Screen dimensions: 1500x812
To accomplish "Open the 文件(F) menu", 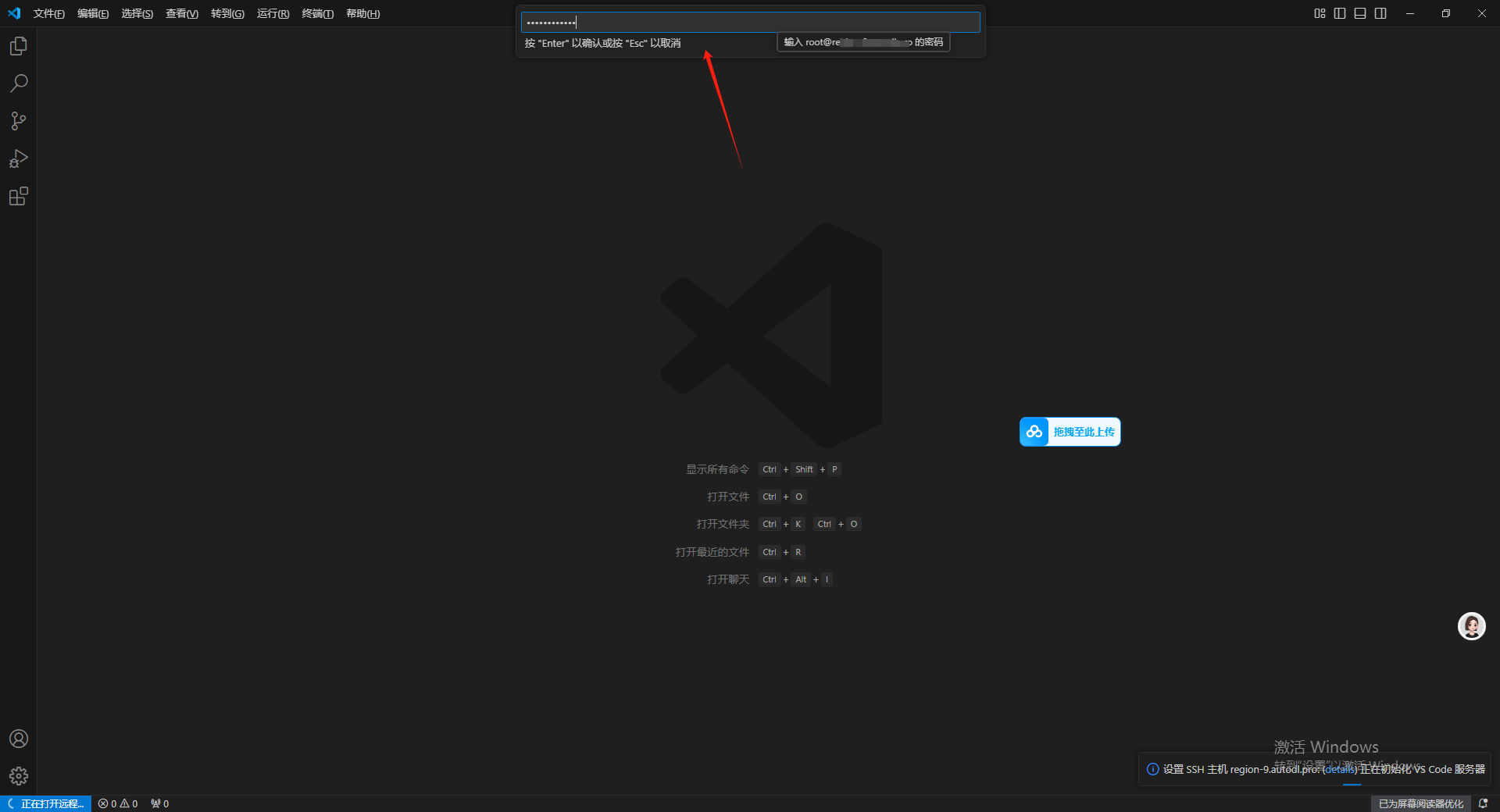I will 48,13.
